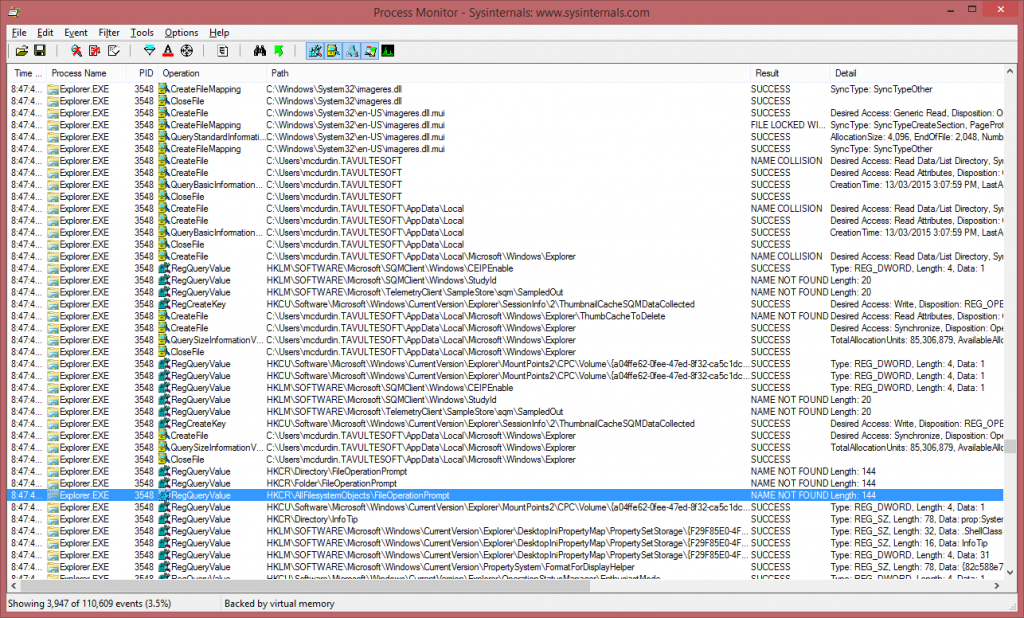Click the Result column header

[790, 73]
